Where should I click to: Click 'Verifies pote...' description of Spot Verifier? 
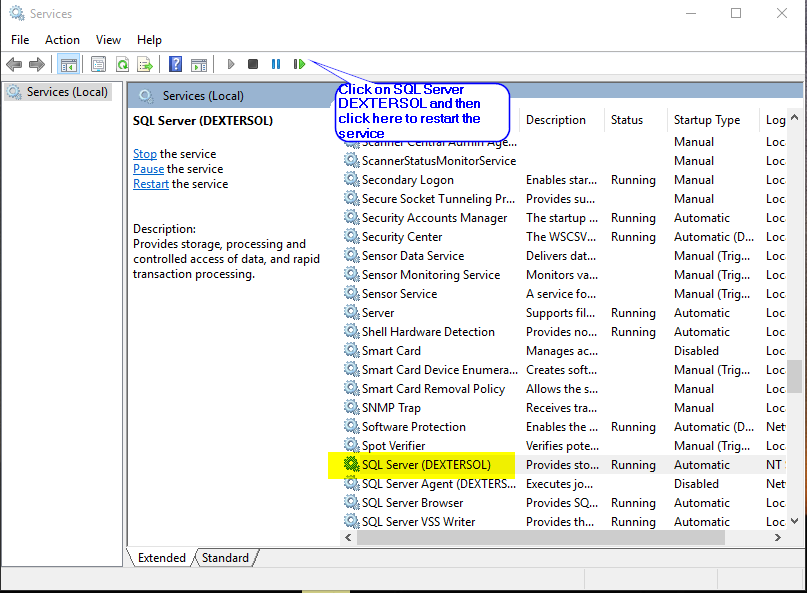[562, 446]
